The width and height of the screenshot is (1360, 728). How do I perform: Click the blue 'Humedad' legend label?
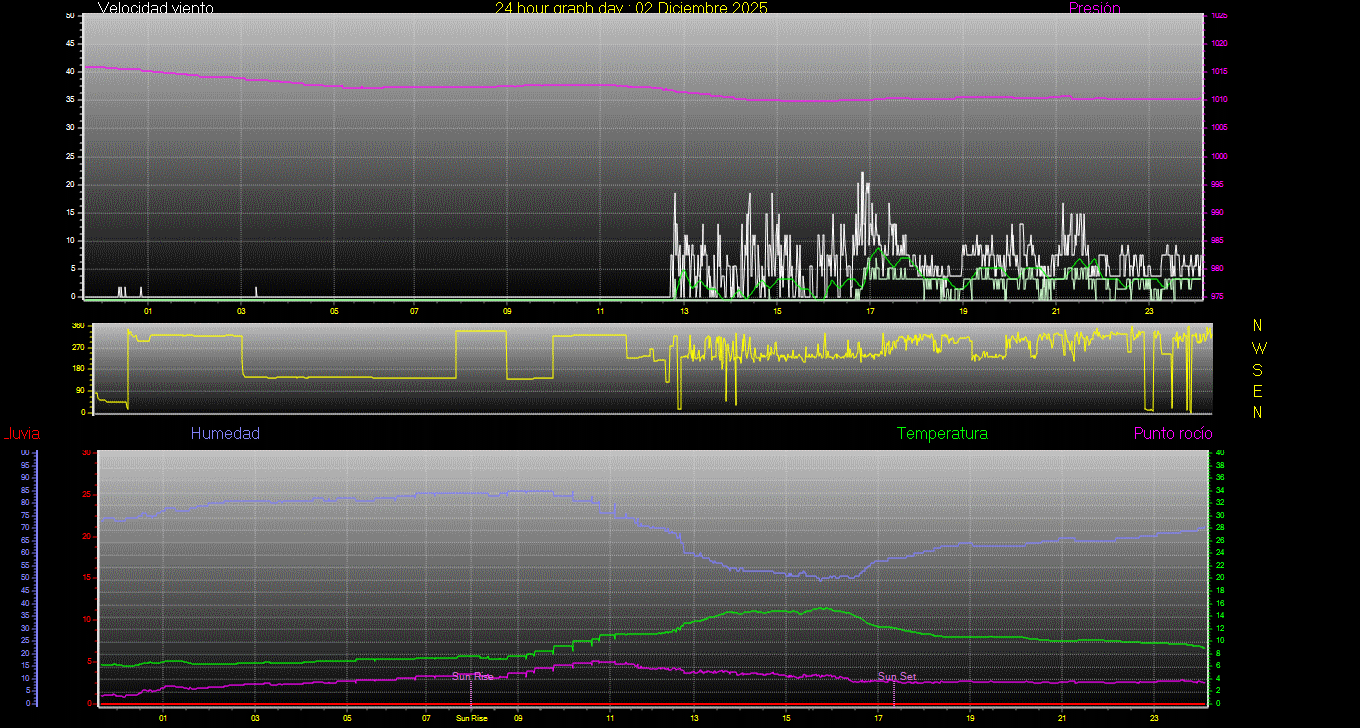pos(225,433)
